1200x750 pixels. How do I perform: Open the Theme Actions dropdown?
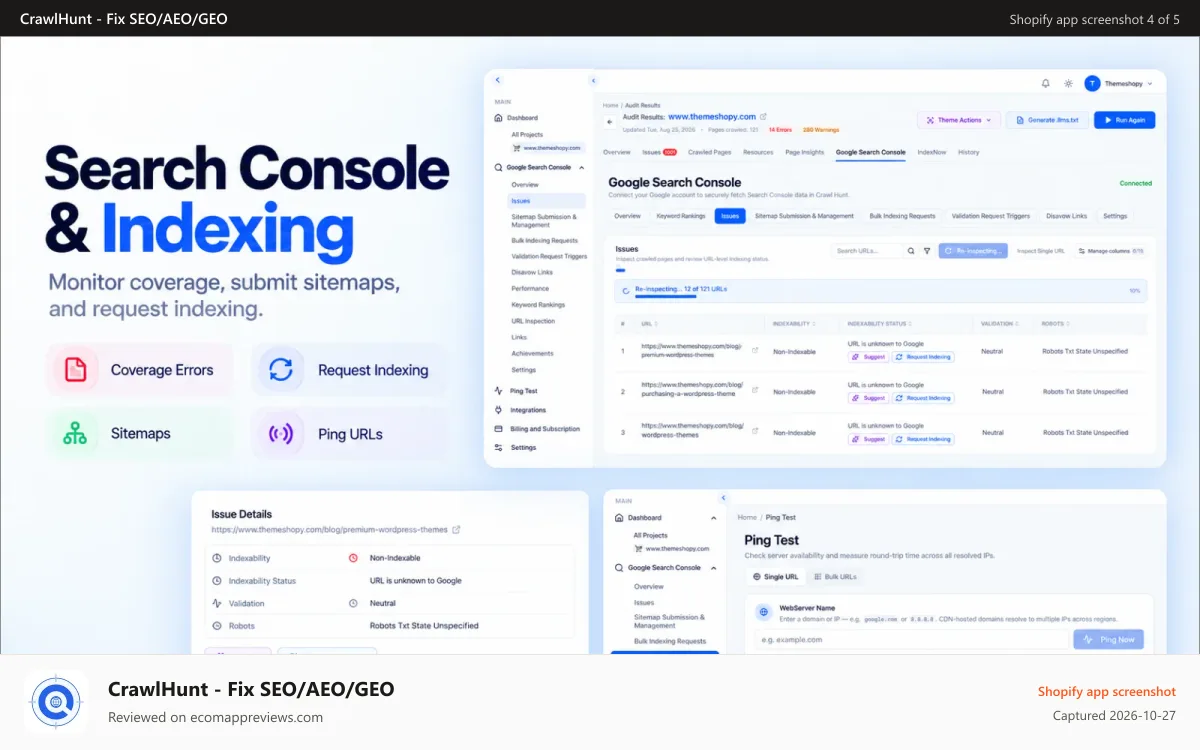pos(959,120)
